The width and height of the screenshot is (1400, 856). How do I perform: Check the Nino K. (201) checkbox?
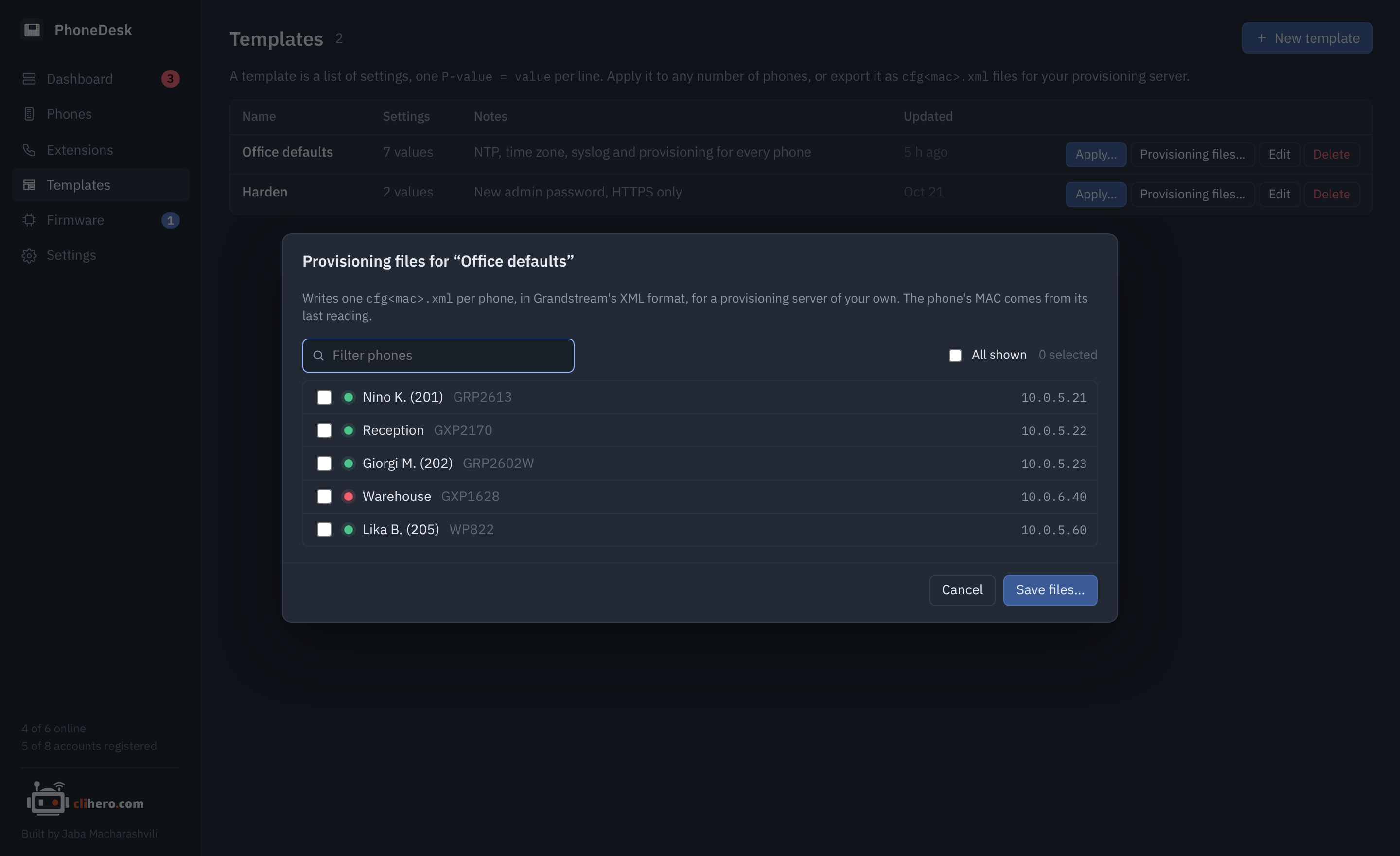point(324,397)
